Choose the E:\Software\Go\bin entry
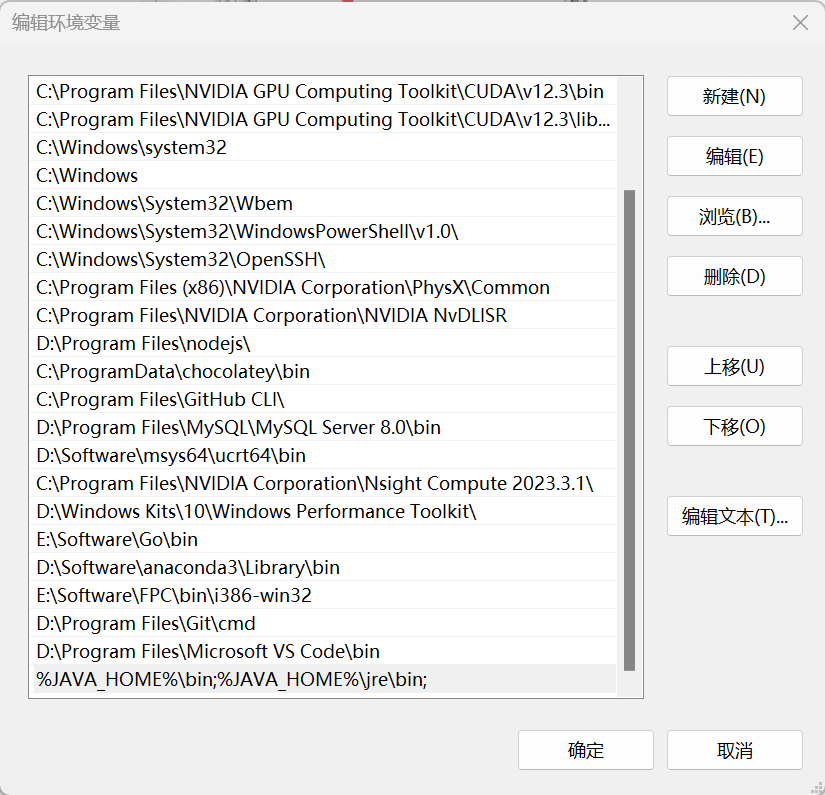This screenshot has width=825, height=795. [x=117, y=539]
